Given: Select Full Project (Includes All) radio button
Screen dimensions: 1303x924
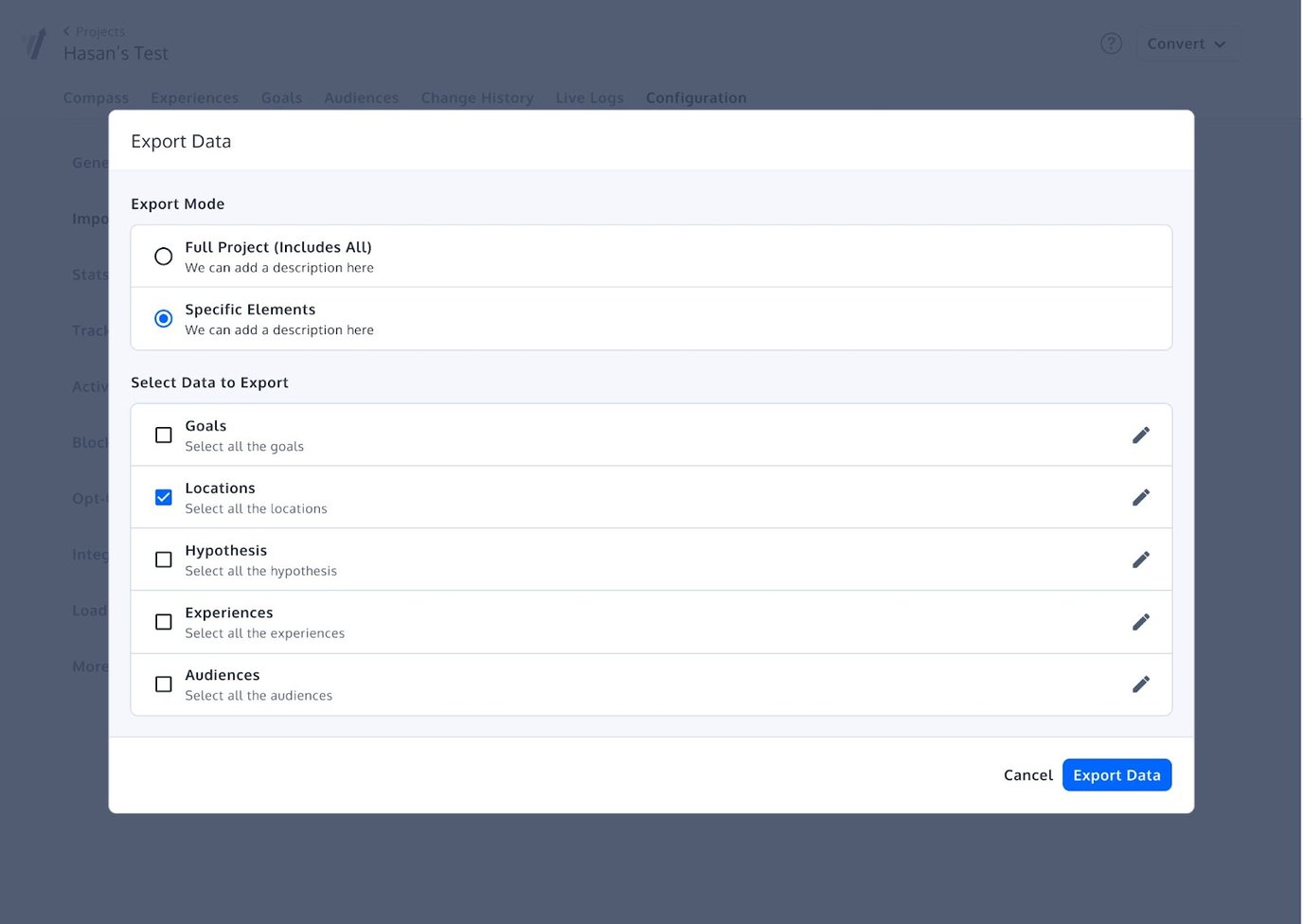Looking at the screenshot, I should tap(164, 257).
